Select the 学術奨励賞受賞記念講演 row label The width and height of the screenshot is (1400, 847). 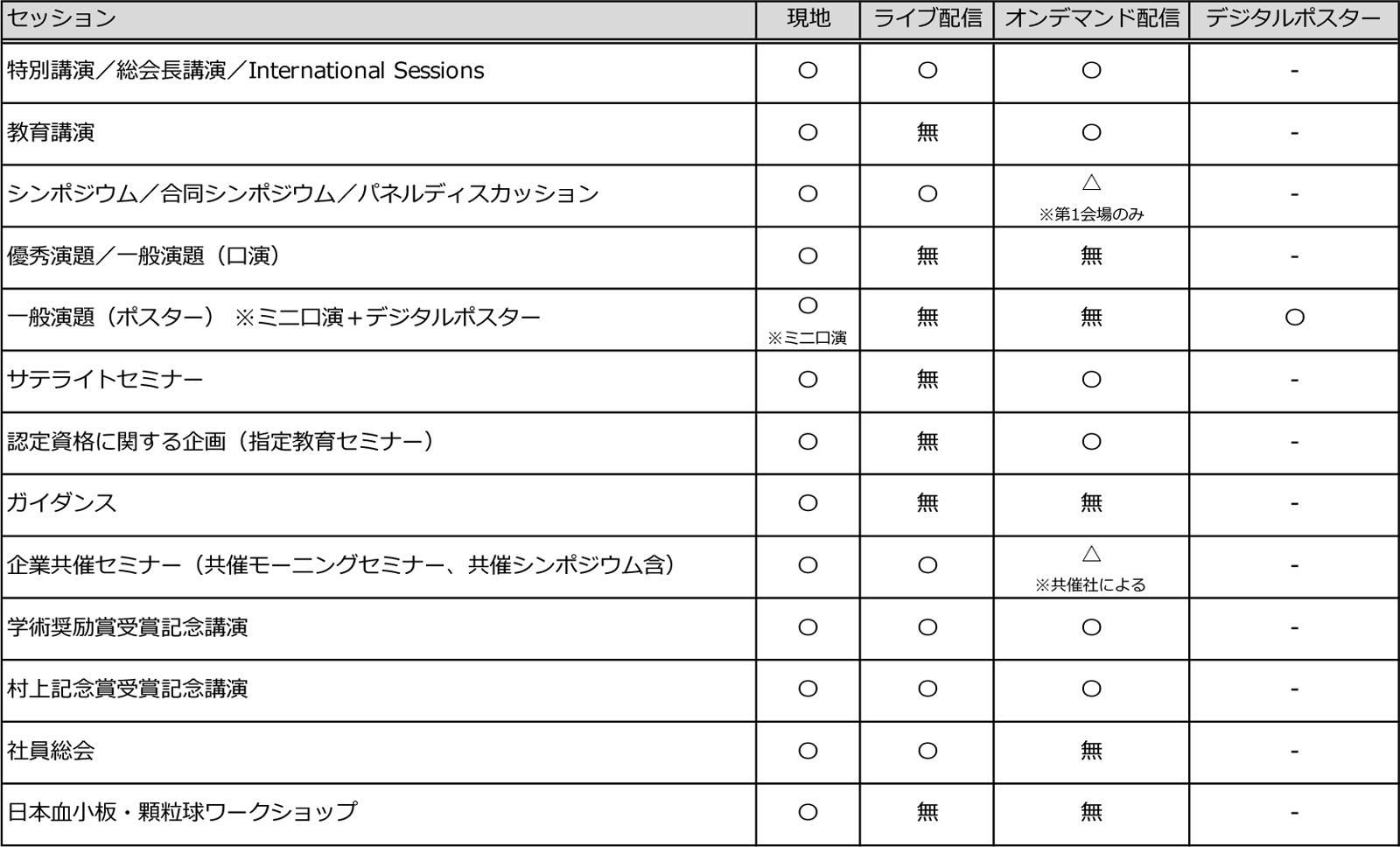128,627
